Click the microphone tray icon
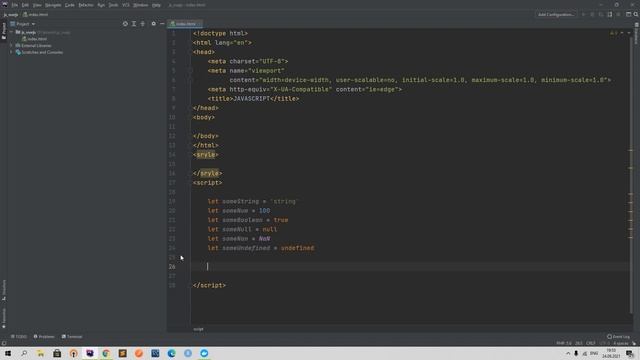The height and width of the screenshot is (360, 640). 576,353
